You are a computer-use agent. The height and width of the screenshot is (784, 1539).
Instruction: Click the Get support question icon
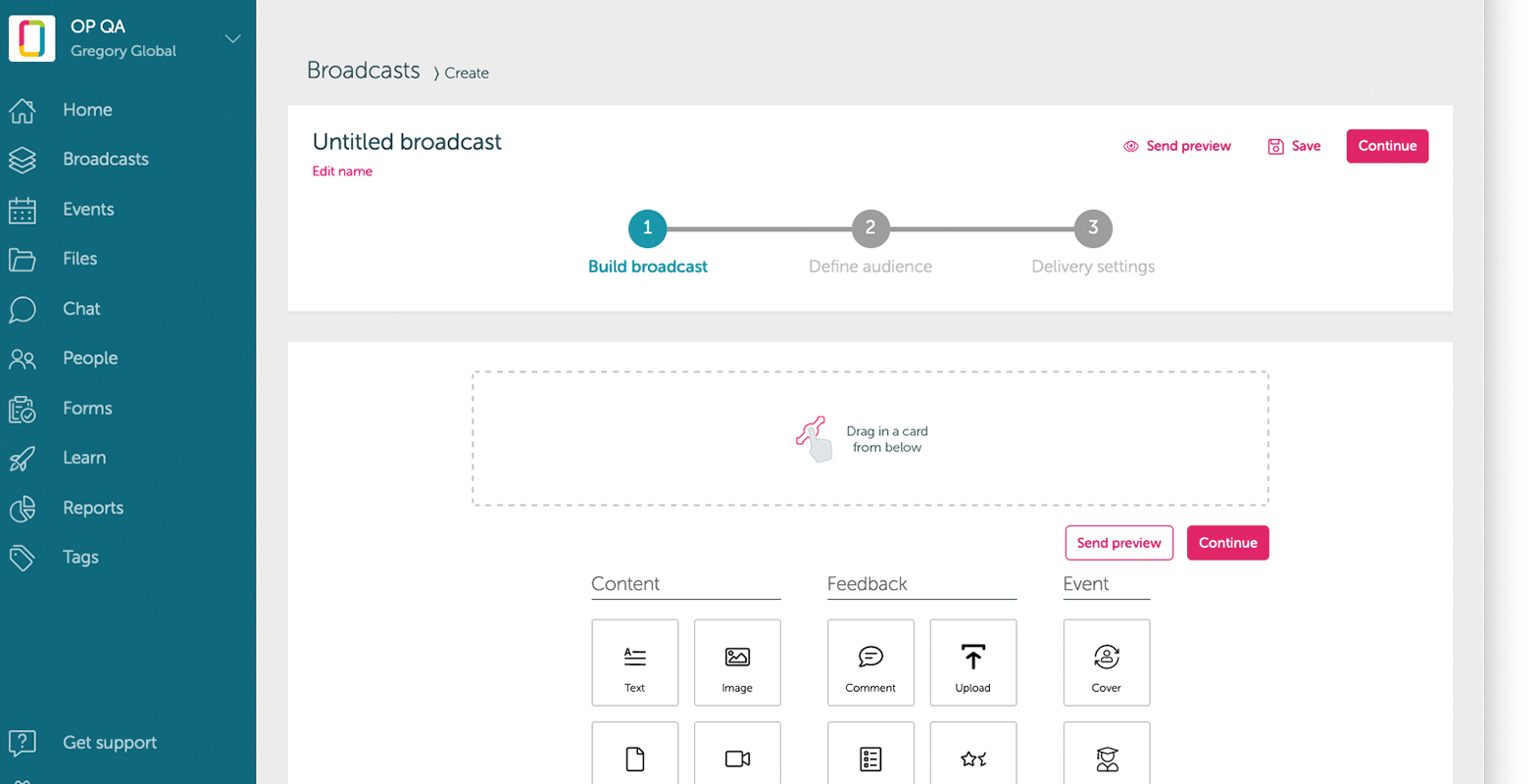[x=23, y=743]
